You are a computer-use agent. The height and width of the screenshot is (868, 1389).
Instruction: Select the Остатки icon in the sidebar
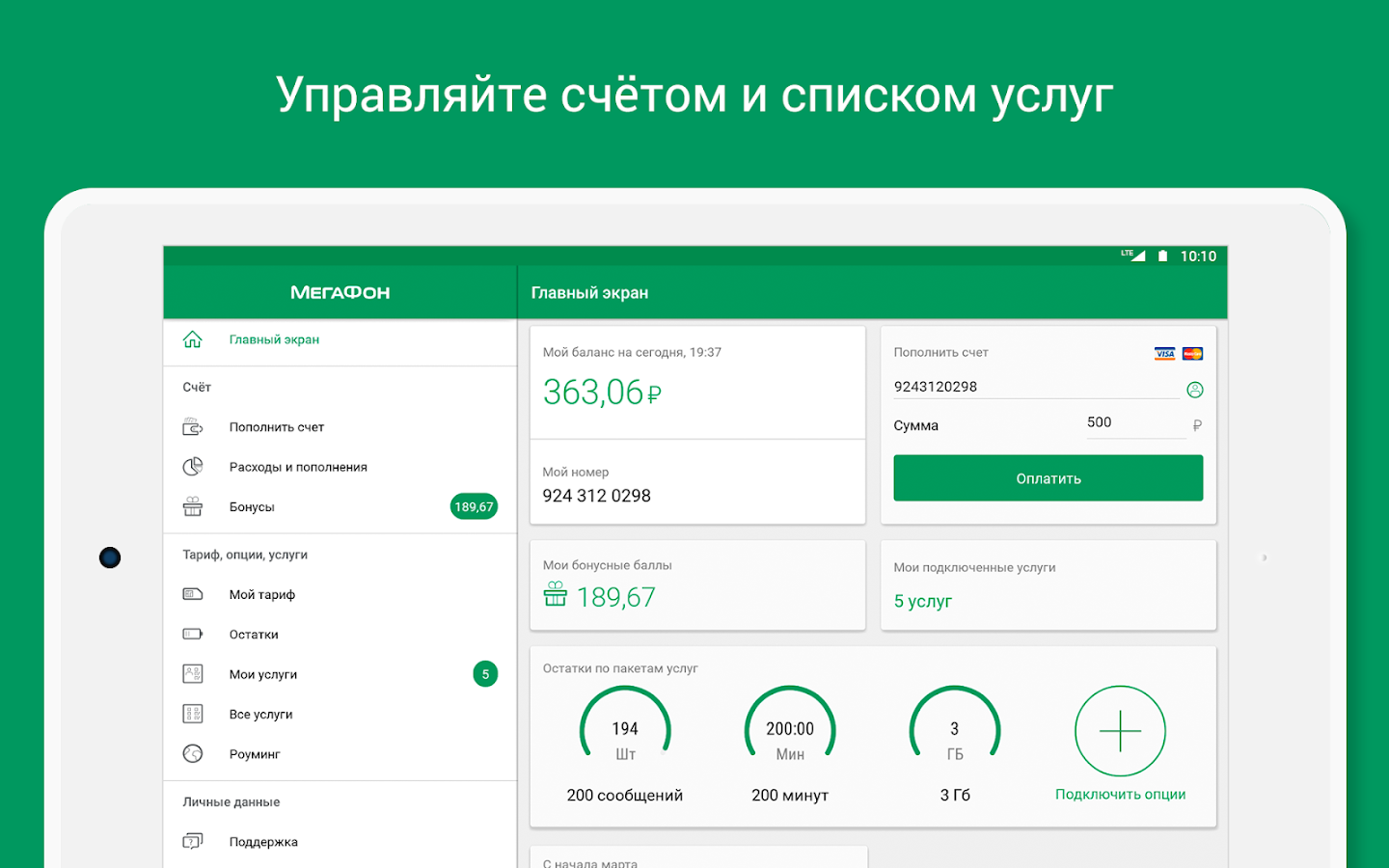(x=193, y=634)
